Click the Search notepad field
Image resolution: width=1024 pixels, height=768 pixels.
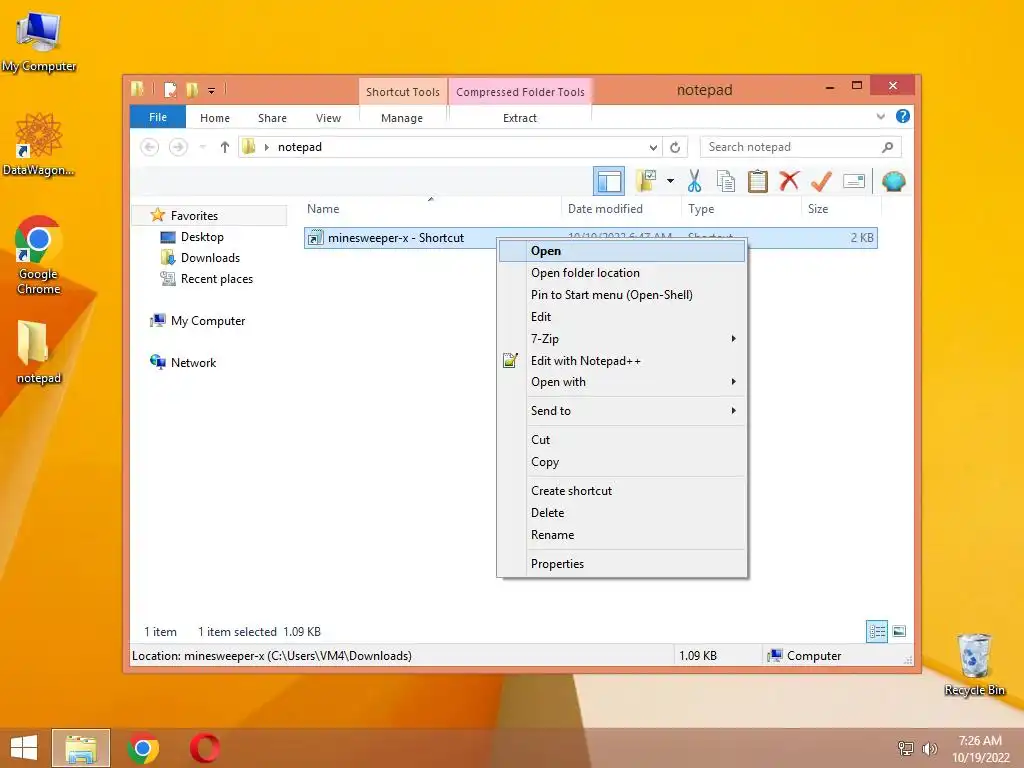(801, 147)
